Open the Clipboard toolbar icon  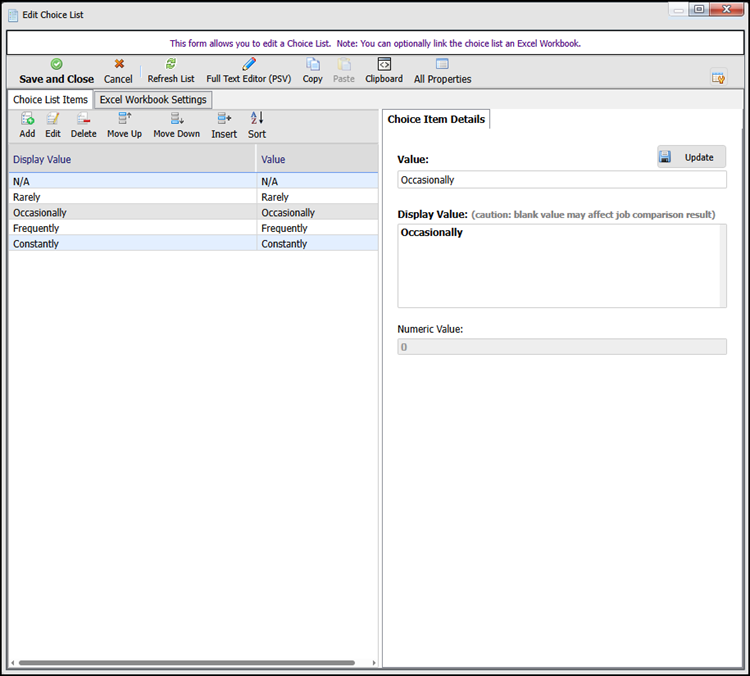coord(384,64)
